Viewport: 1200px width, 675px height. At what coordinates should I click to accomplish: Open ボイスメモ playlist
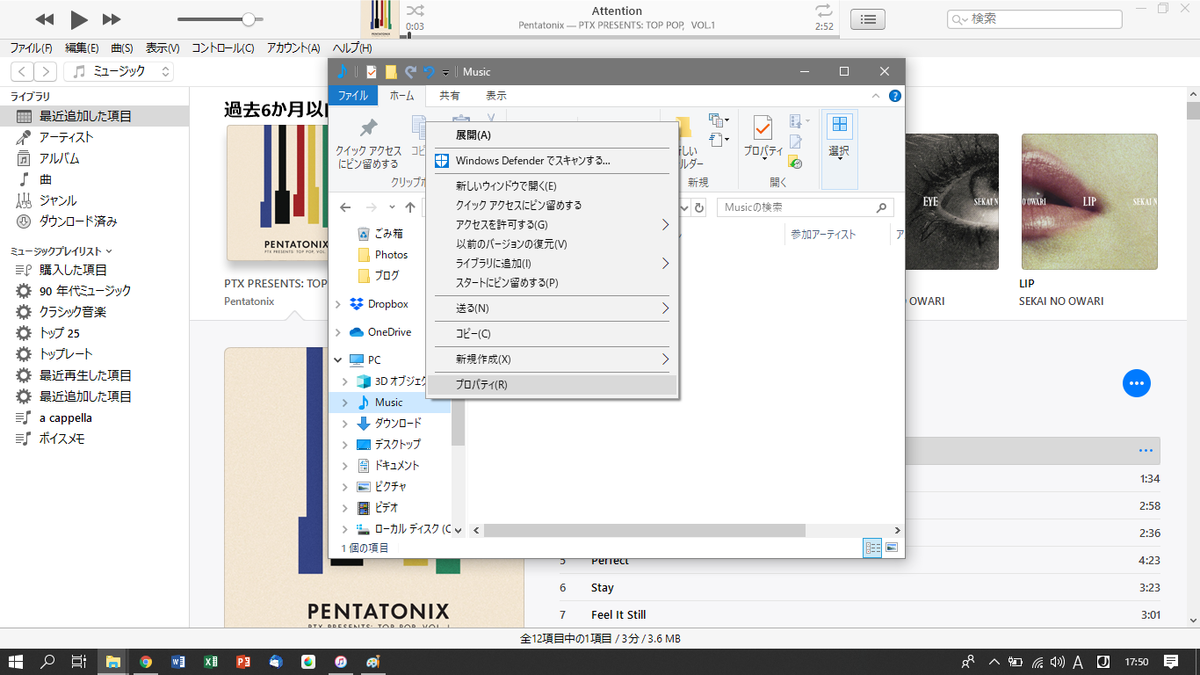coord(62,439)
